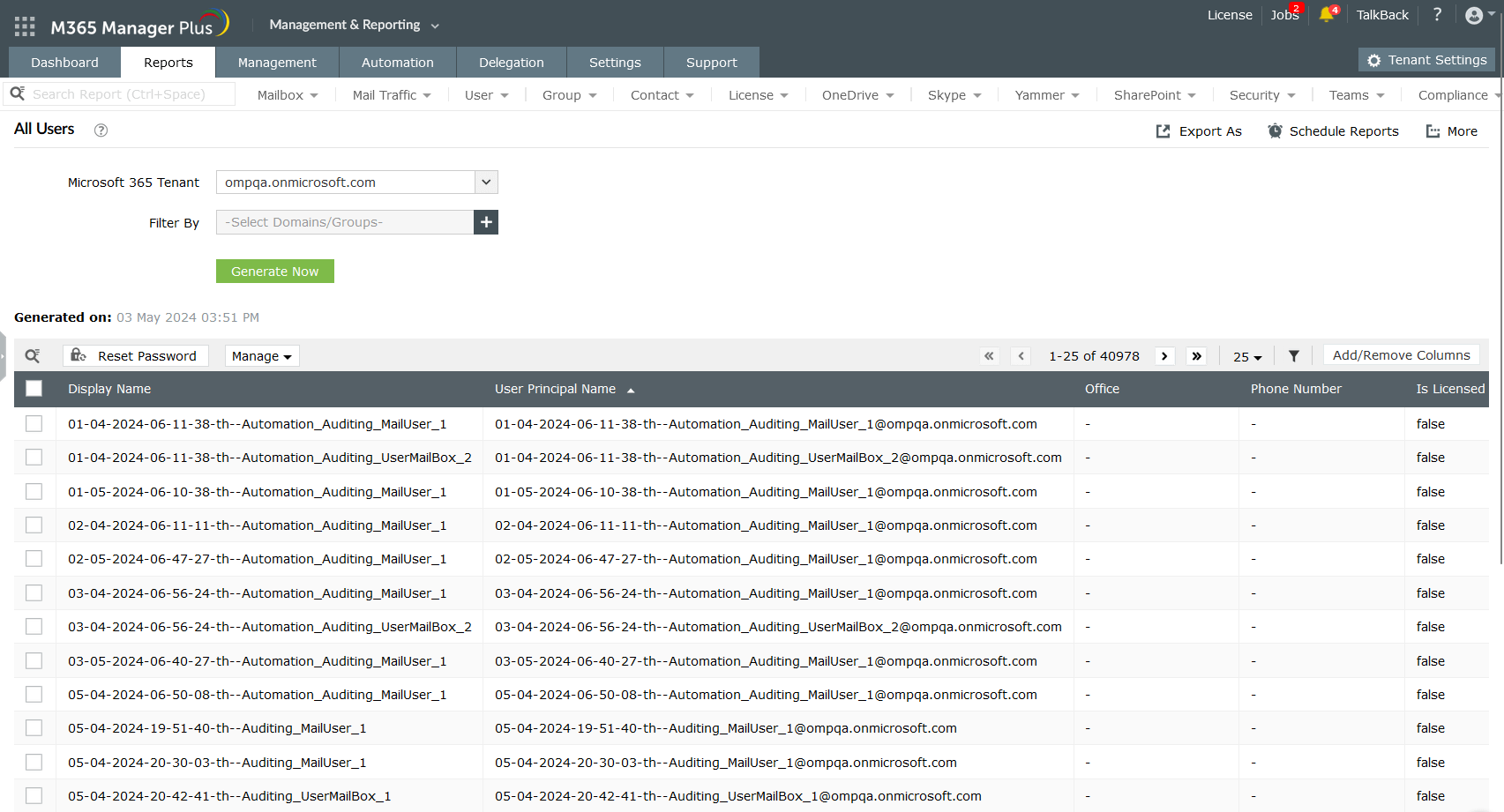1504x812 pixels.
Task: Switch to the Settings tab
Action: pyautogui.click(x=615, y=63)
